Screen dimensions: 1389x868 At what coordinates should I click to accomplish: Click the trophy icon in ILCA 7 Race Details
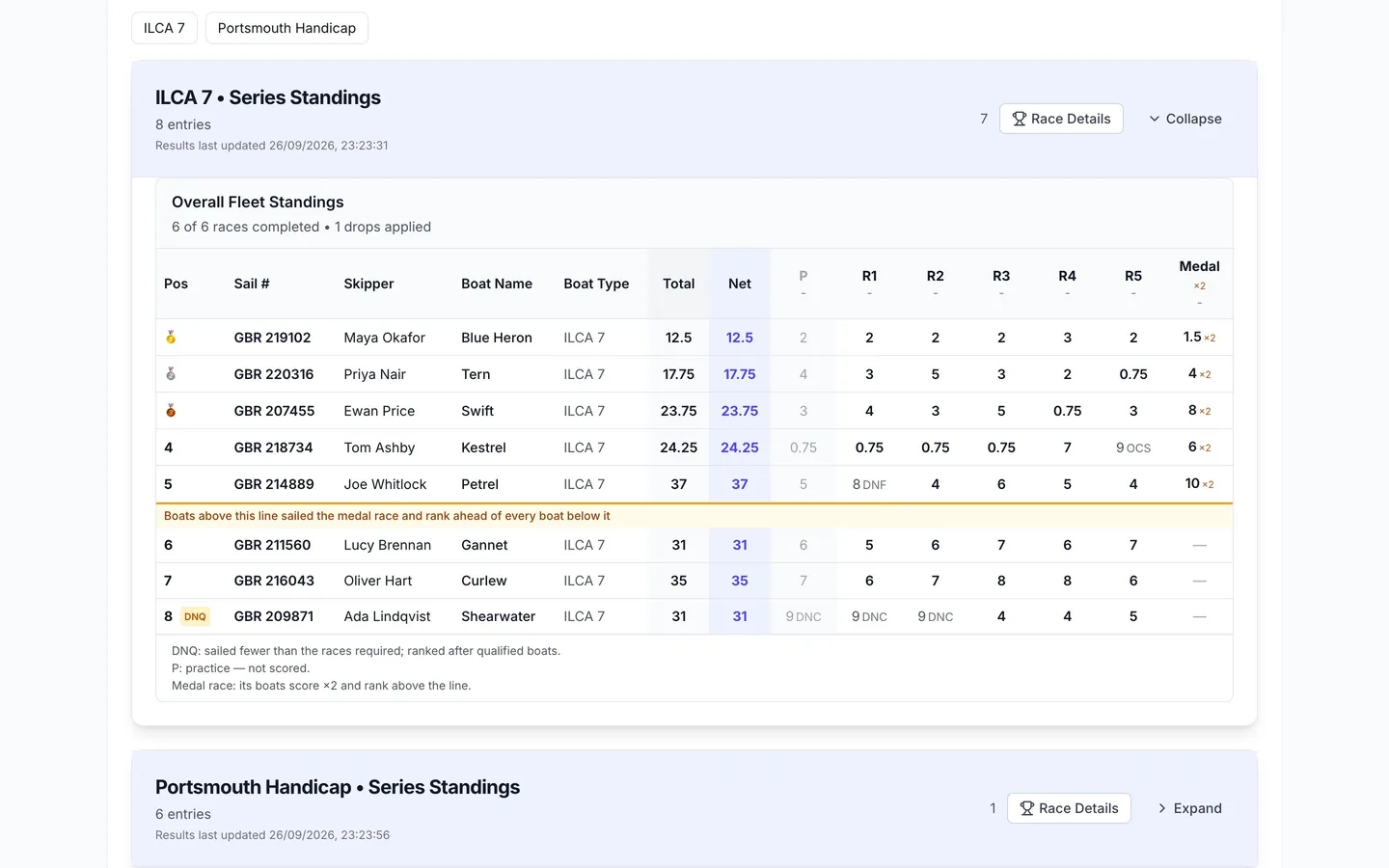[1019, 119]
